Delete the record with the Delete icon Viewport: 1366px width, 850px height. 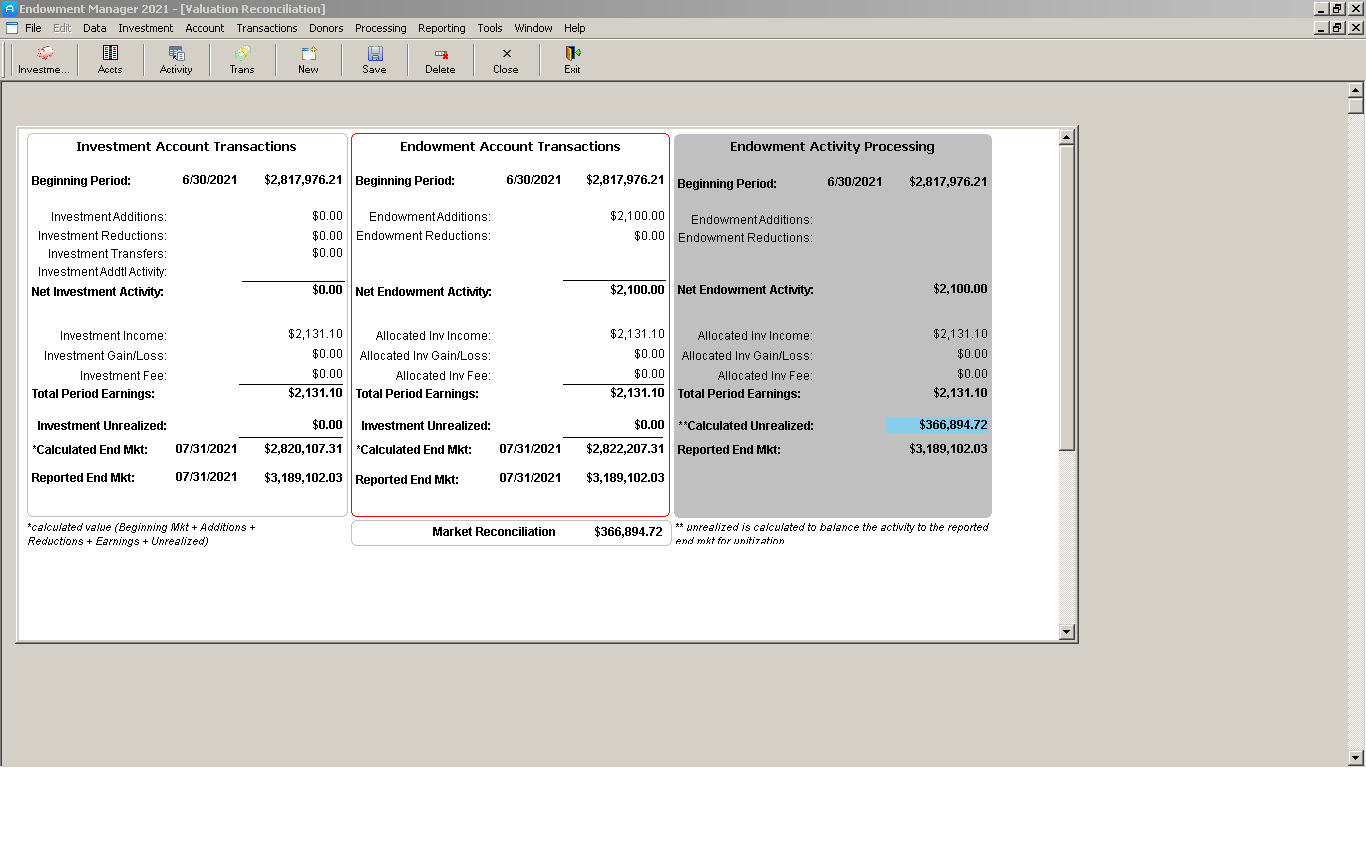click(x=440, y=60)
